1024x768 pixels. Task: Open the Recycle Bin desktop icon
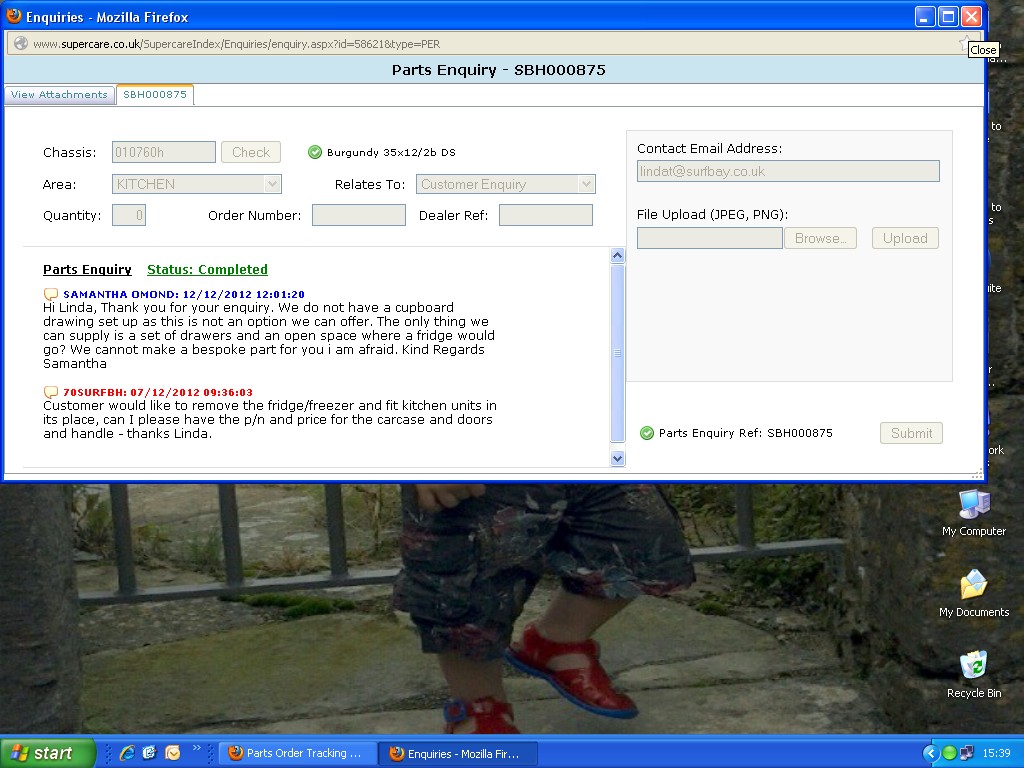[x=973, y=666]
